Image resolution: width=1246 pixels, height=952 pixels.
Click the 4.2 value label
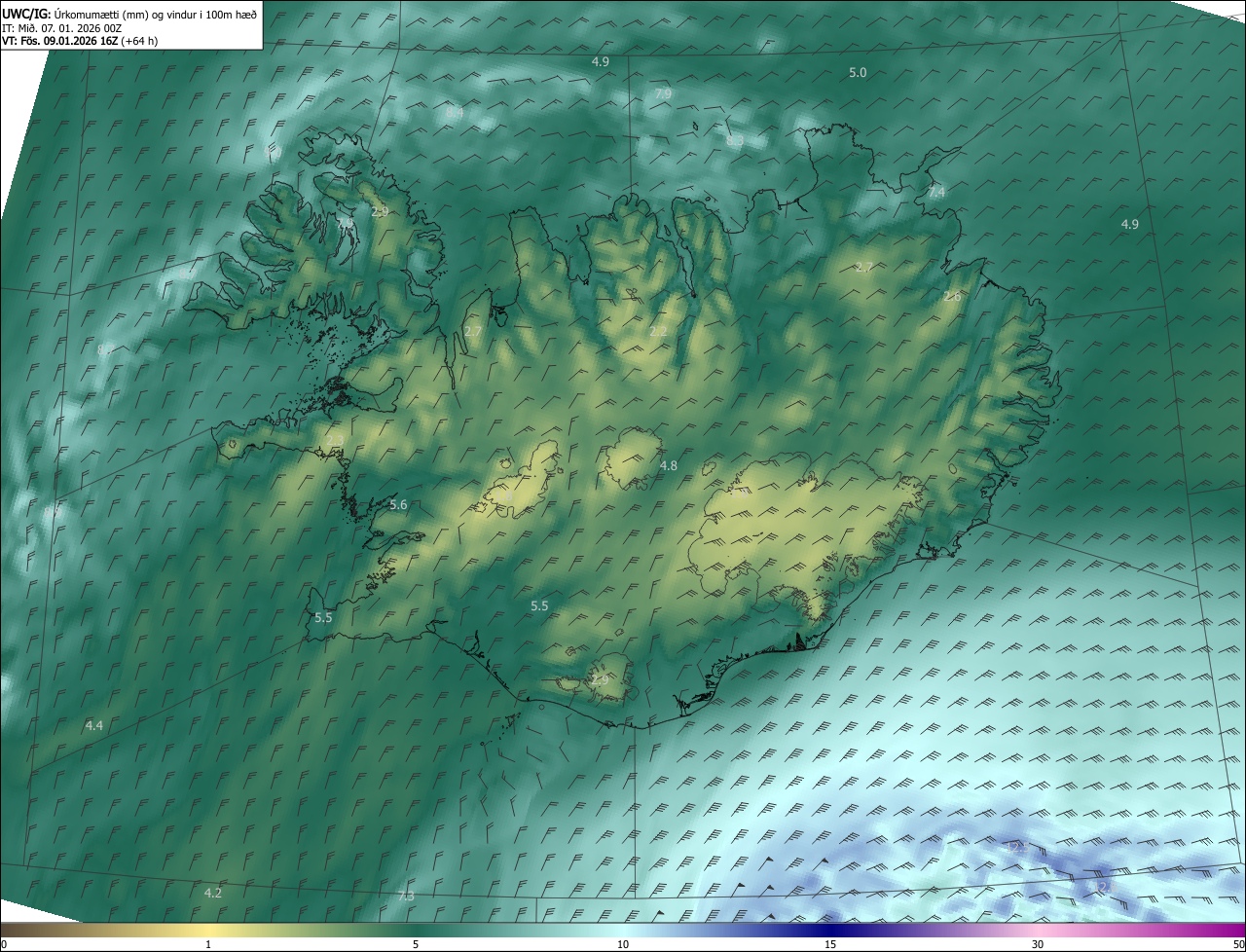coord(213,893)
